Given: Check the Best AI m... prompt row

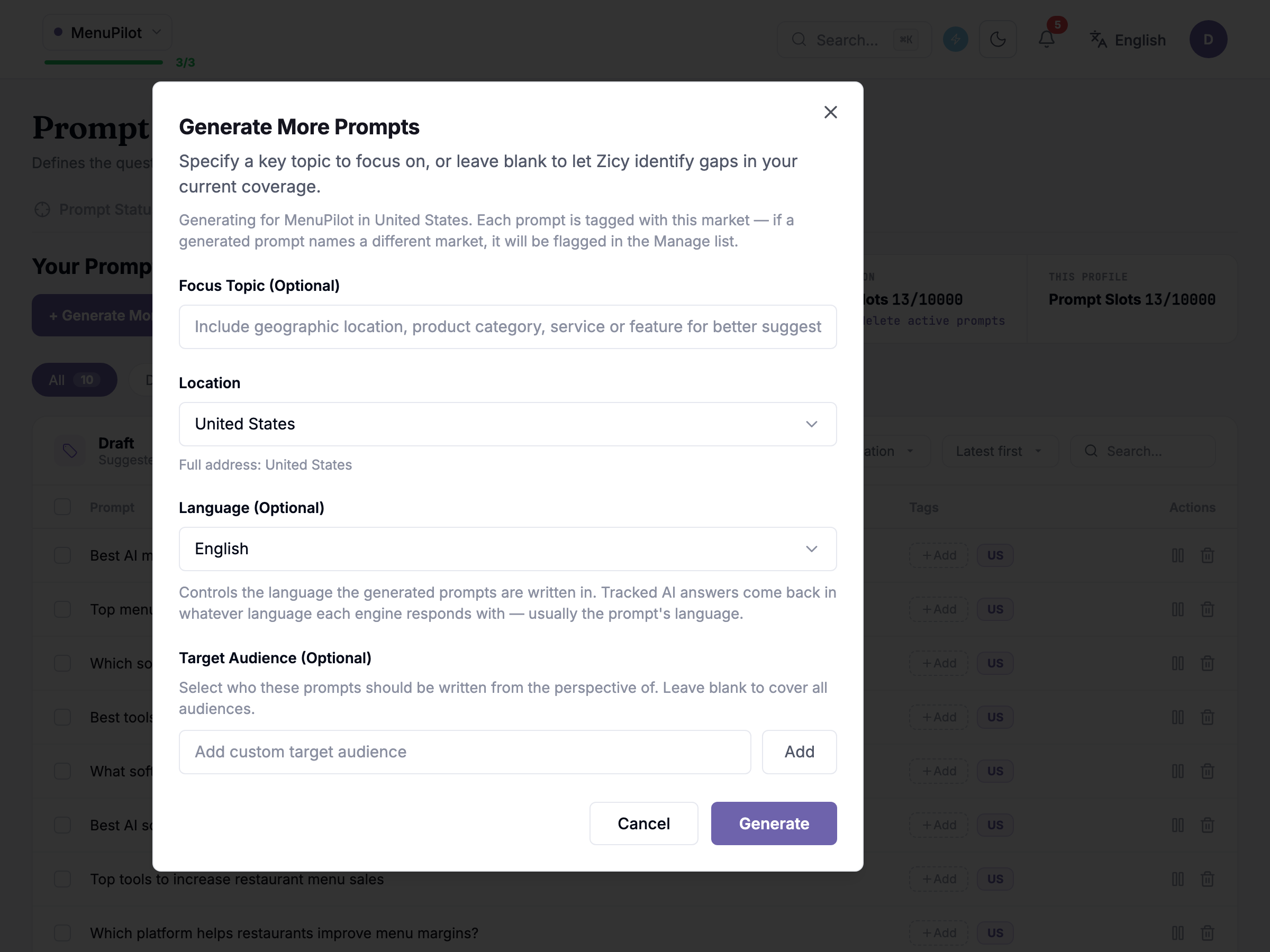Looking at the screenshot, I should (x=62, y=555).
